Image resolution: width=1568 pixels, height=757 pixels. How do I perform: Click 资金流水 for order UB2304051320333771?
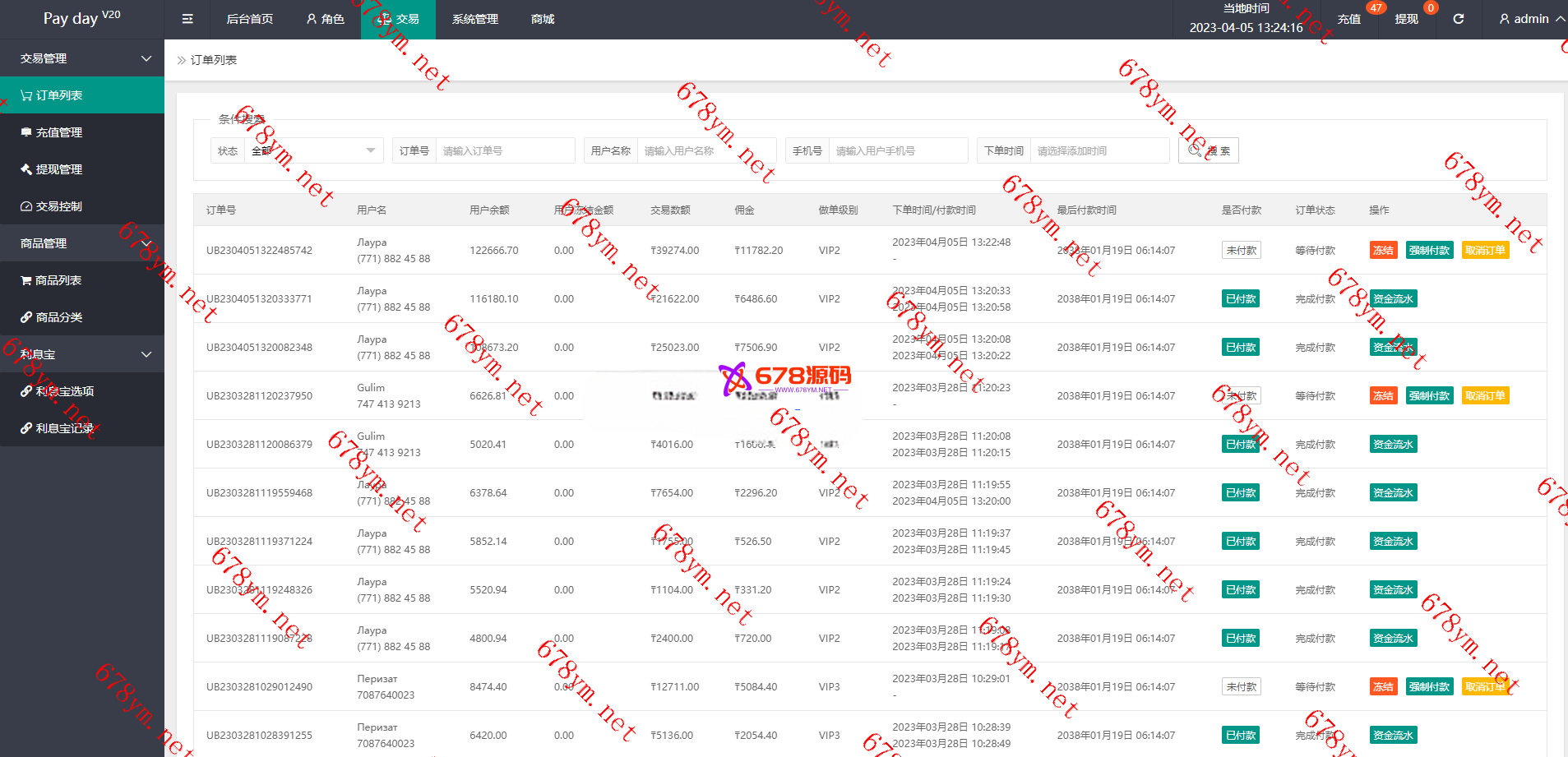pos(1393,299)
